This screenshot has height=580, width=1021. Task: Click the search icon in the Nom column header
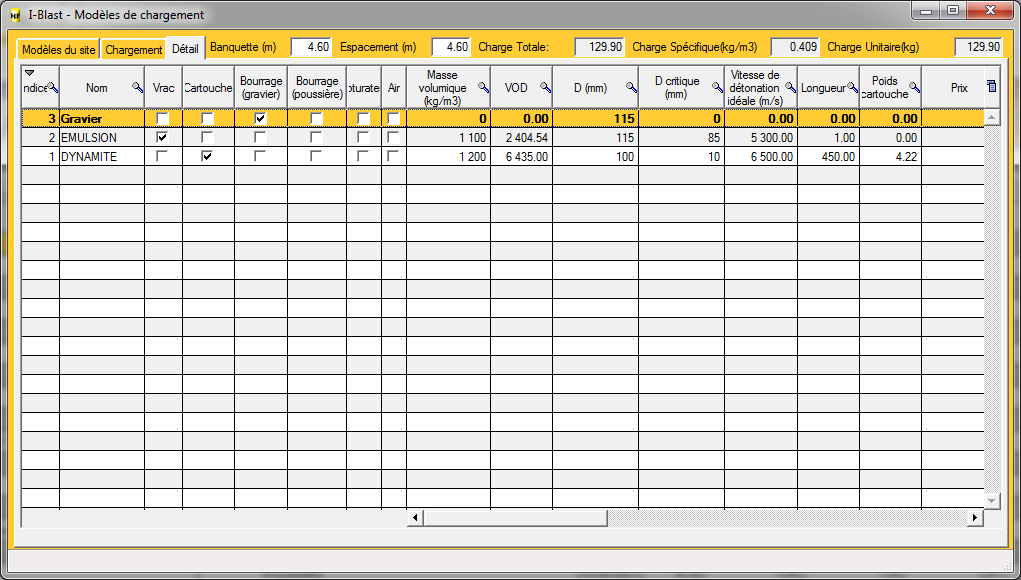click(138, 88)
